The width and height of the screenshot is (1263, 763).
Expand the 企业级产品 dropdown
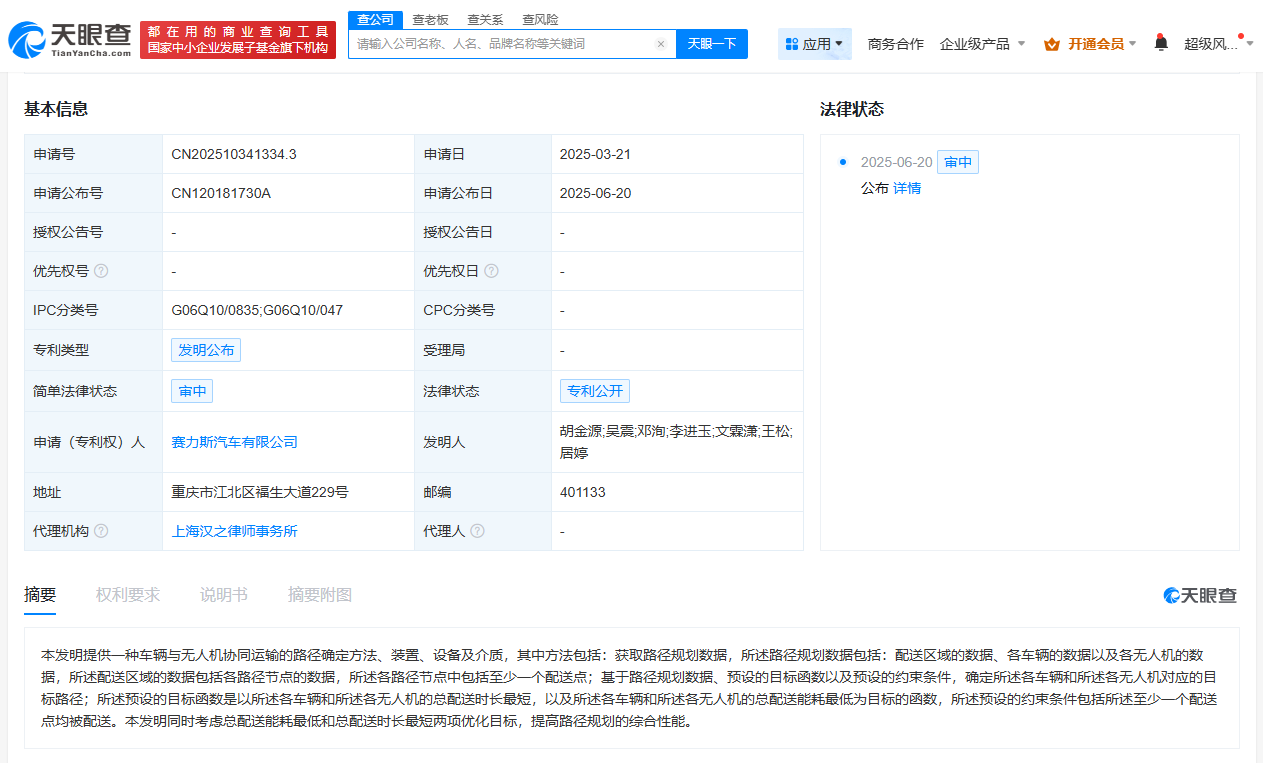click(x=982, y=44)
